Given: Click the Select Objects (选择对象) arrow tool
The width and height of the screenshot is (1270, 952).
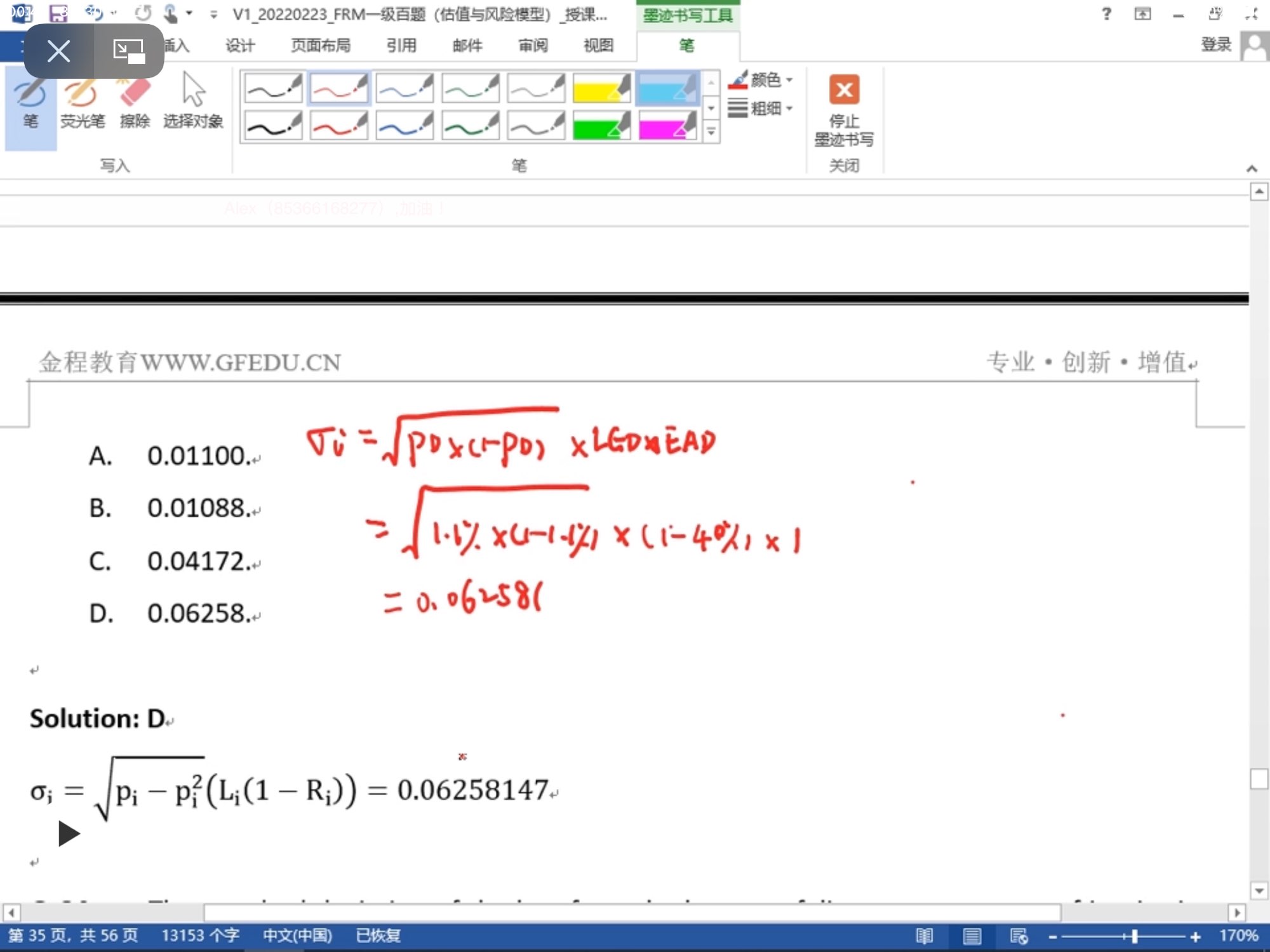Looking at the screenshot, I should click(x=193, y=105).
